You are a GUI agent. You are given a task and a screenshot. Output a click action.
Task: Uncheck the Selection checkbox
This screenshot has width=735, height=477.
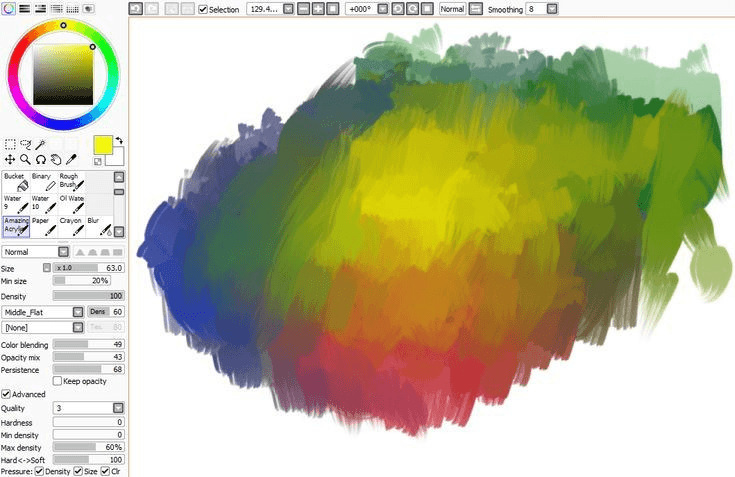204,9
